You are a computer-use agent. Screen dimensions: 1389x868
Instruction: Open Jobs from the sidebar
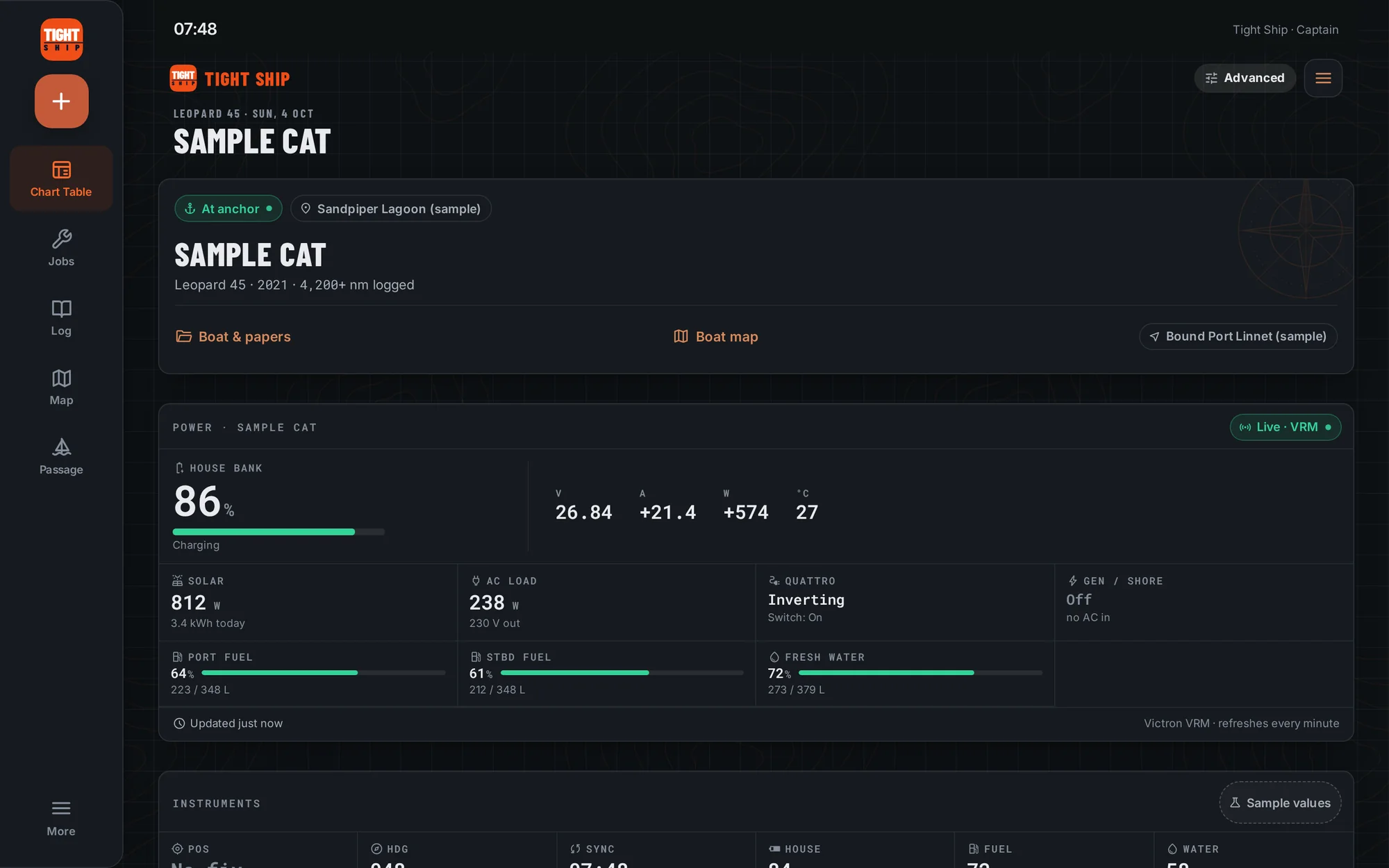tap(61, 248)
